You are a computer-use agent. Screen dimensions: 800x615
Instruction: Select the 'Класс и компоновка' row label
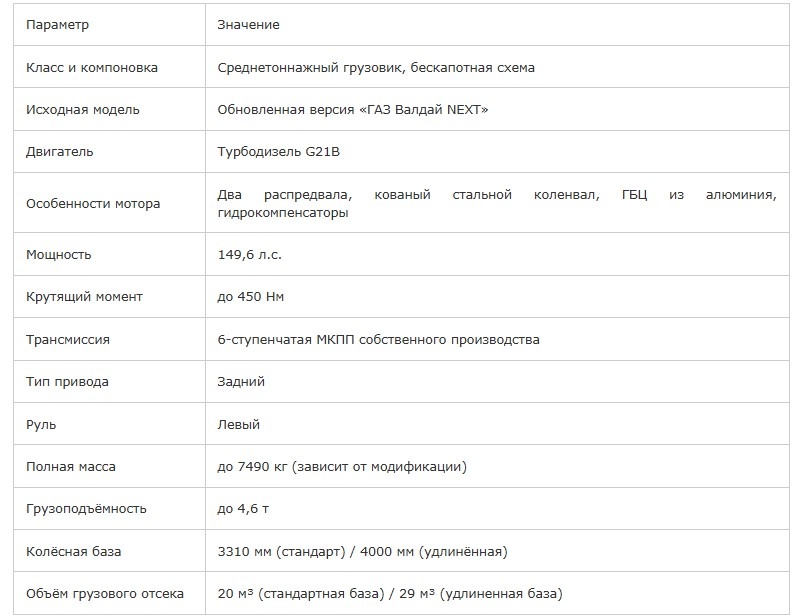click(92, 67)
